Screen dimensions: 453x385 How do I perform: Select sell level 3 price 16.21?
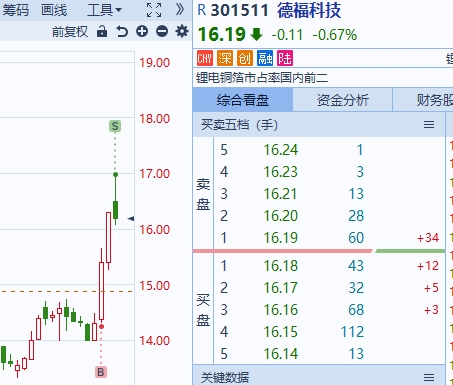(281, 194)
